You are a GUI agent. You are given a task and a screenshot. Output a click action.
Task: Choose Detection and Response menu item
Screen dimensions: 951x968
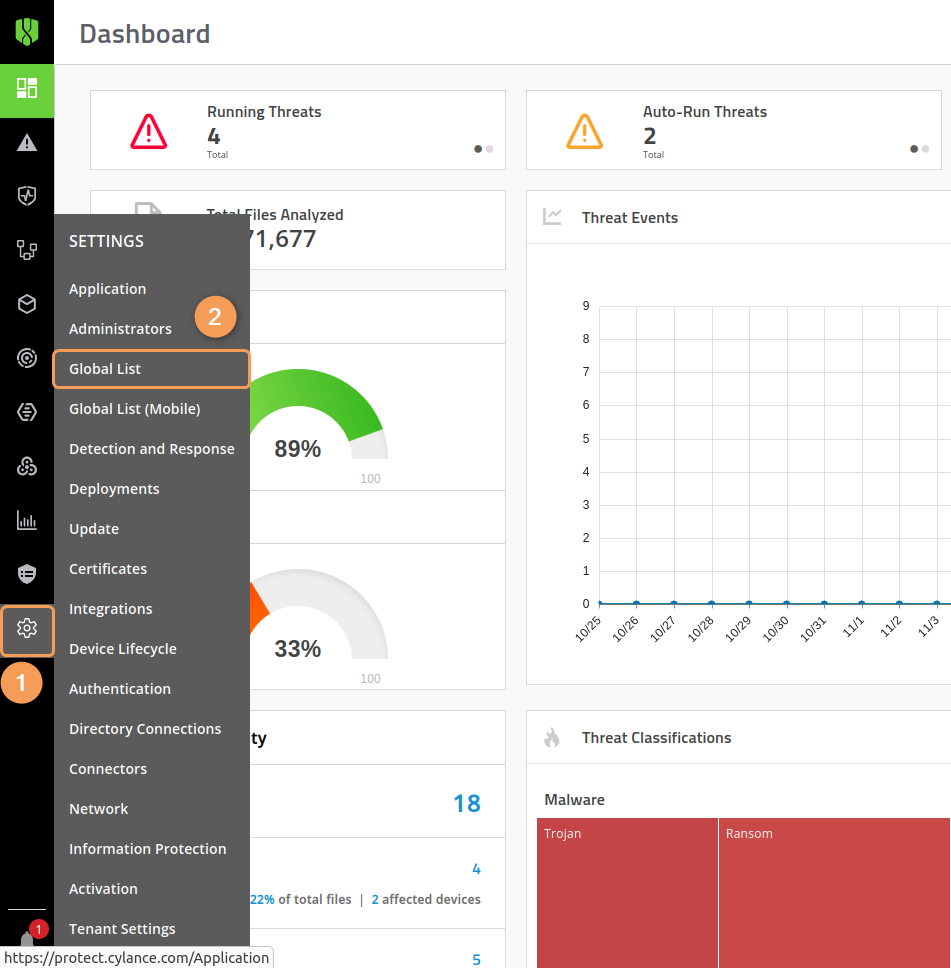coord(151,449)
